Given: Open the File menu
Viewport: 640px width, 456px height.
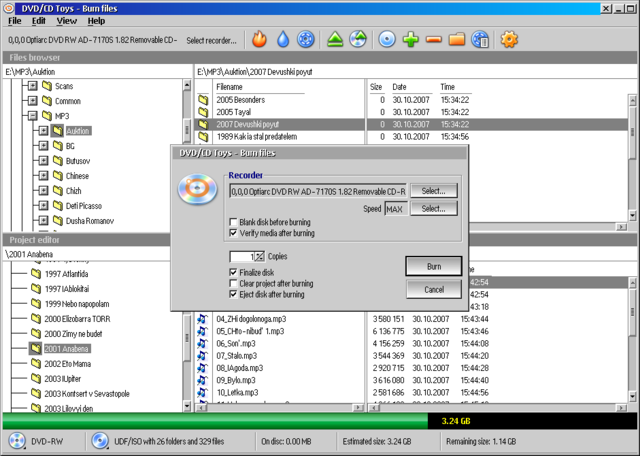Looking at the screenshot, I should click(x=15, y=21).
